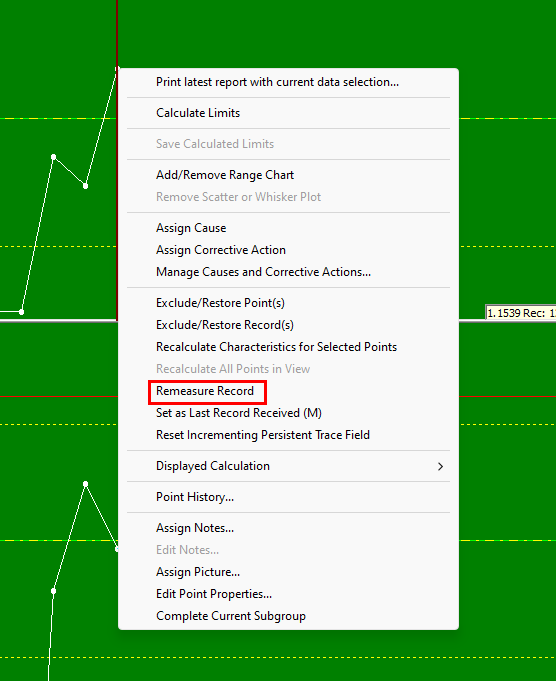Click the 1.1539 Rec tooltip label
Viewport: 556px width, 681px height.
coord(520,313)
